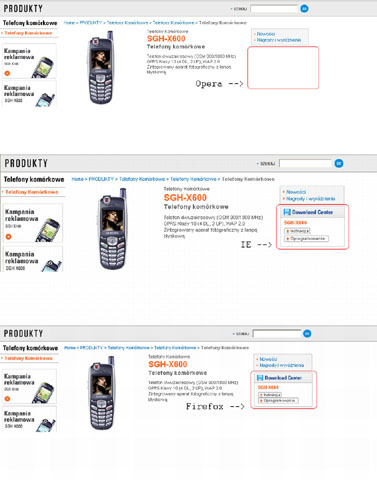Click Download Center disk icon in Firefox render
The image size is (377, 480).
[260, 378]
